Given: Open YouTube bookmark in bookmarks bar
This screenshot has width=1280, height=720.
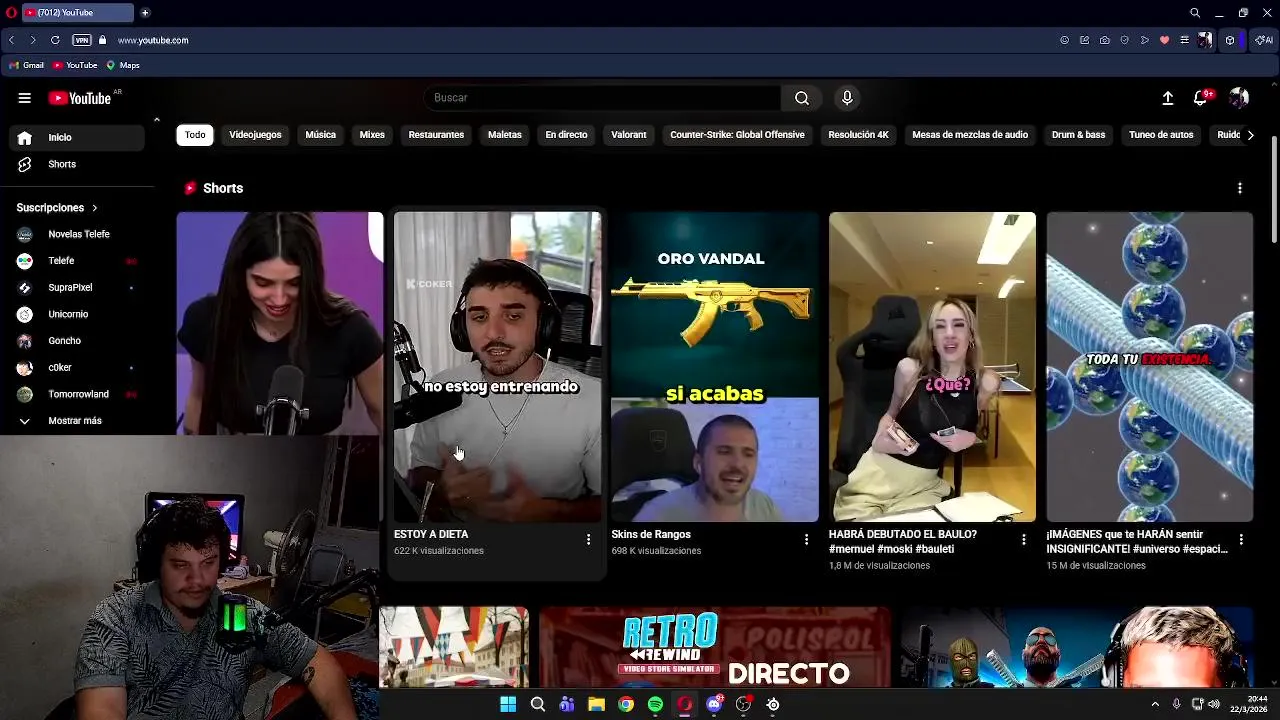Looking at the screenshot, I should pos(75,65).
